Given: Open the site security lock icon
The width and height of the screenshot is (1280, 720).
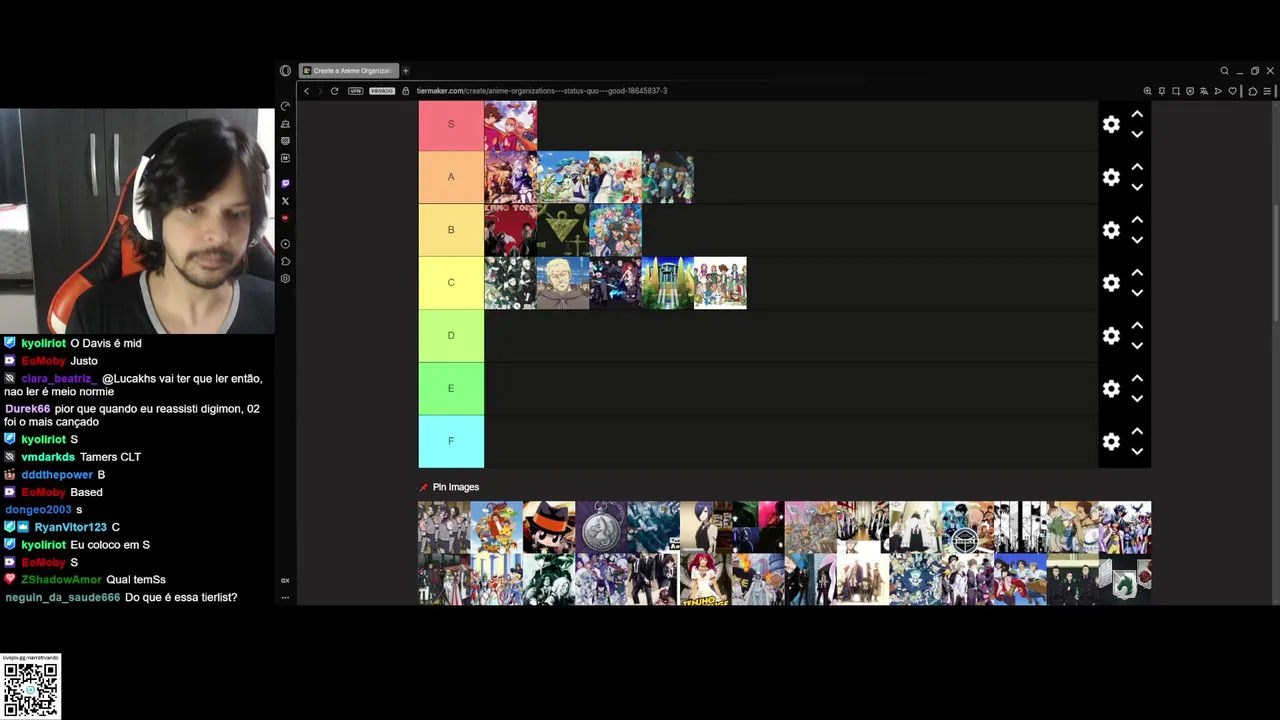Looking at the screenshot, I should click(406, 91).
